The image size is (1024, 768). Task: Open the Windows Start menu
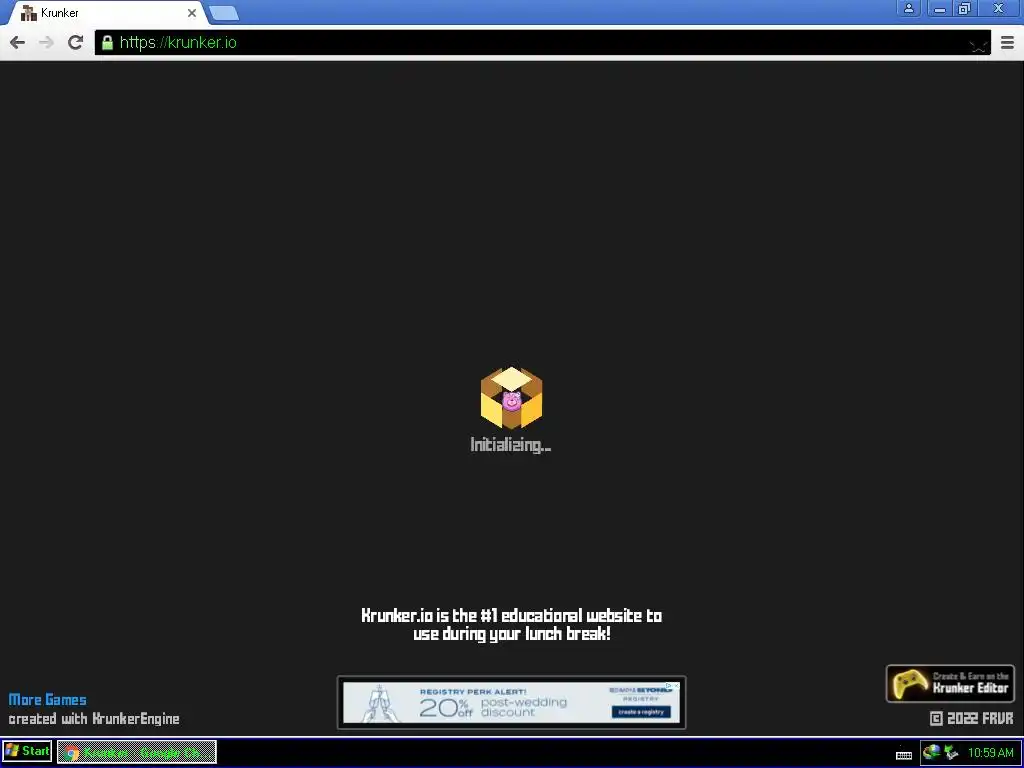click(x=27, y=751)
